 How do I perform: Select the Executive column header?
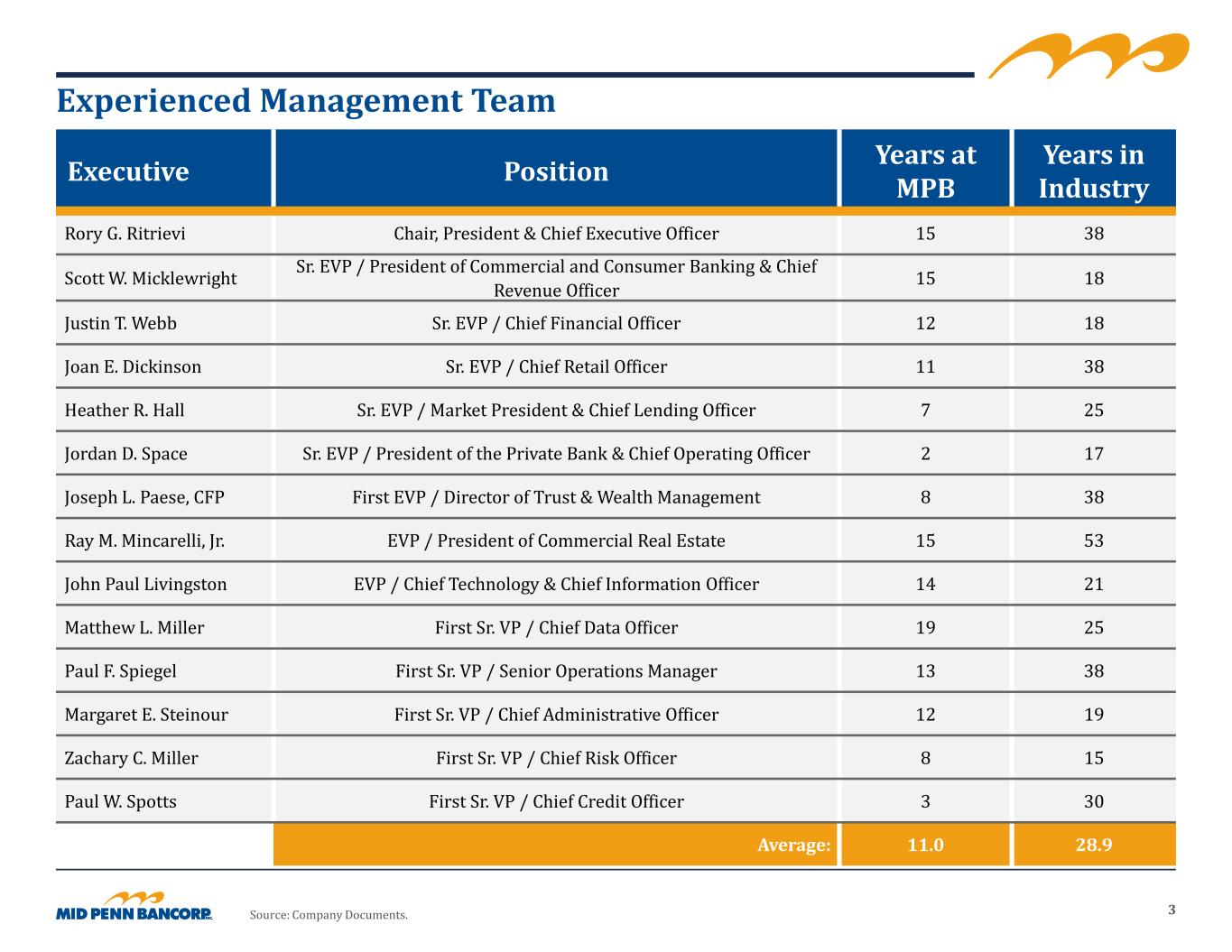tap(163, 171)
